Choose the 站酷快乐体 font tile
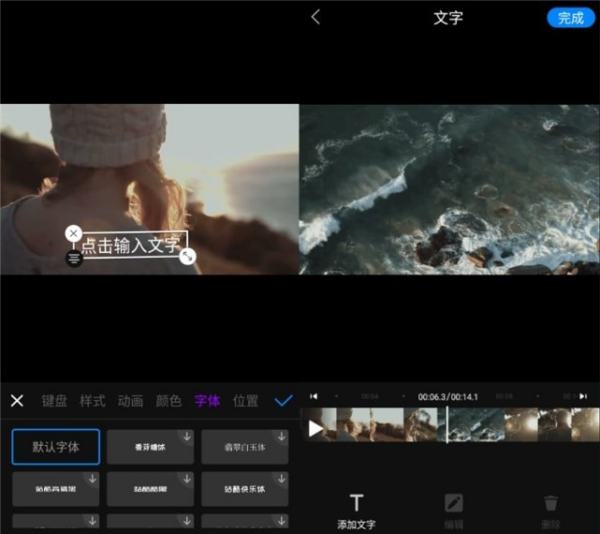This screenshot has width=600, height=534. pos(245,489)
